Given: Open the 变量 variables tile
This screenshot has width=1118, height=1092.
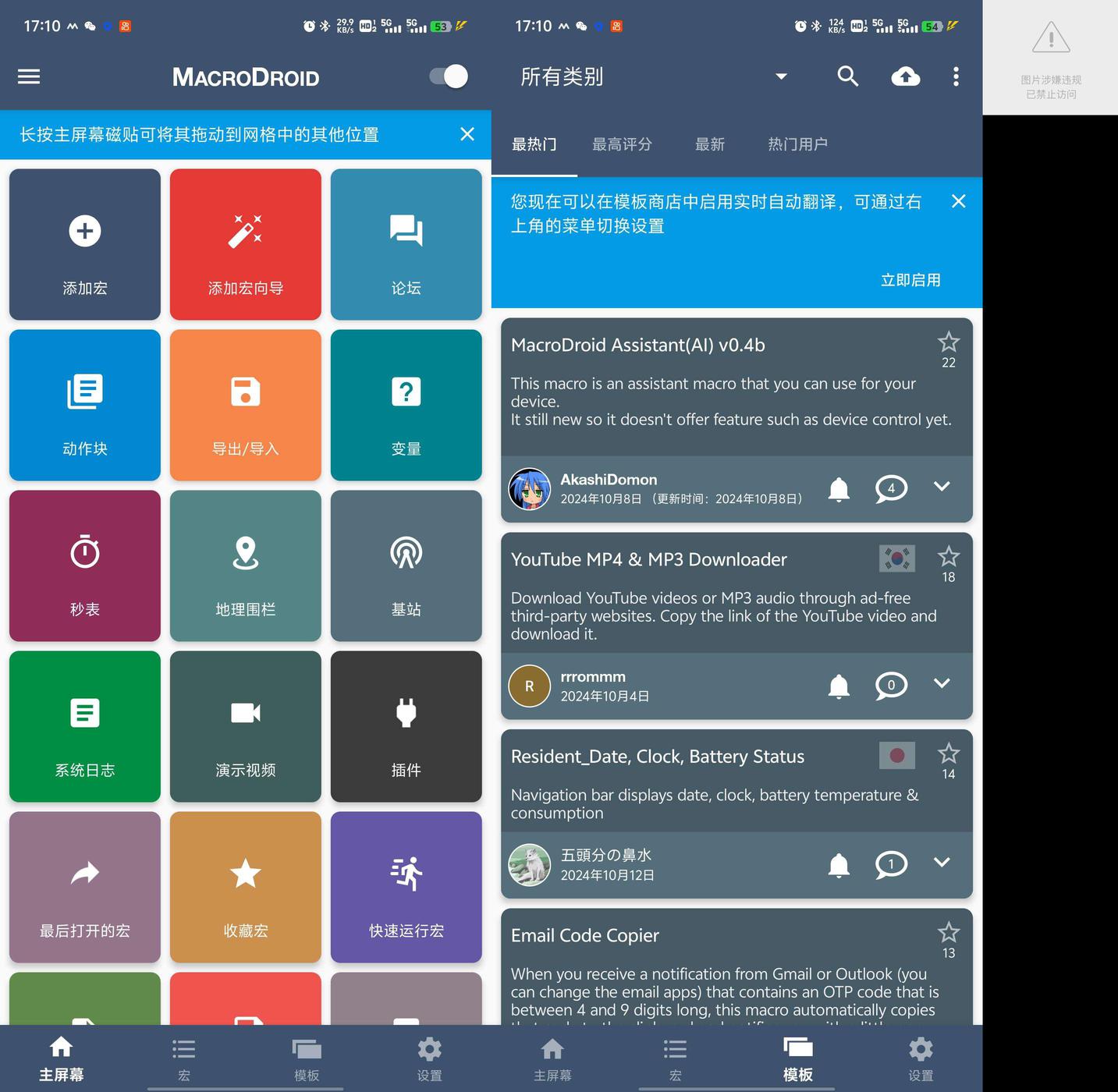Looking at the screenshot, I should click(x=406, y=405).
